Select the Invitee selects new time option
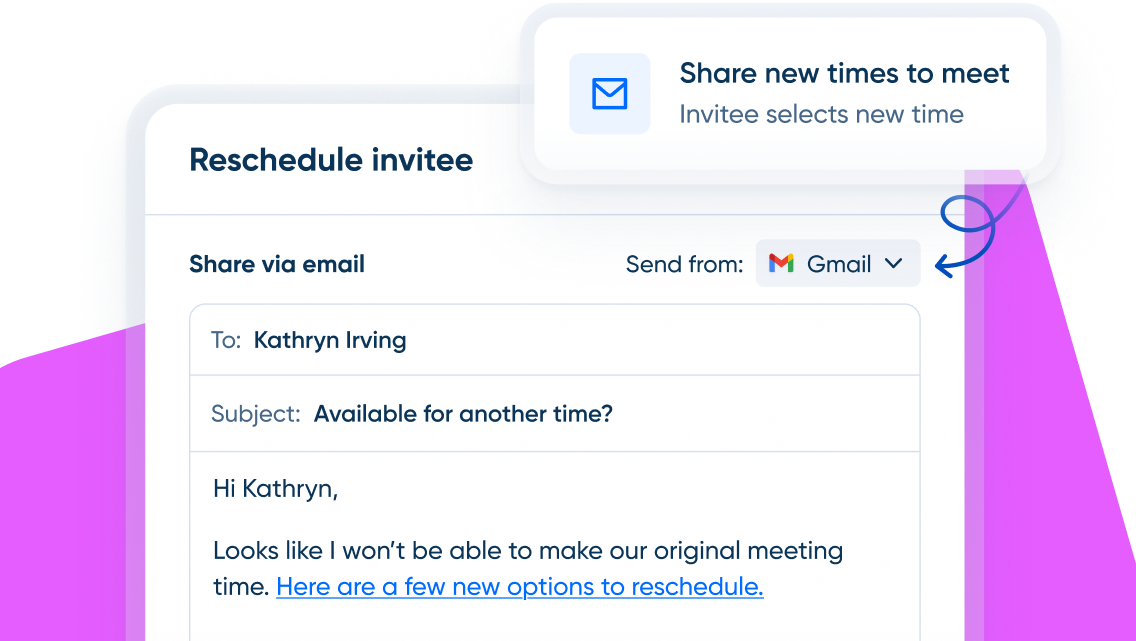This screenshot has width=1136, height=641. point(821,114)
